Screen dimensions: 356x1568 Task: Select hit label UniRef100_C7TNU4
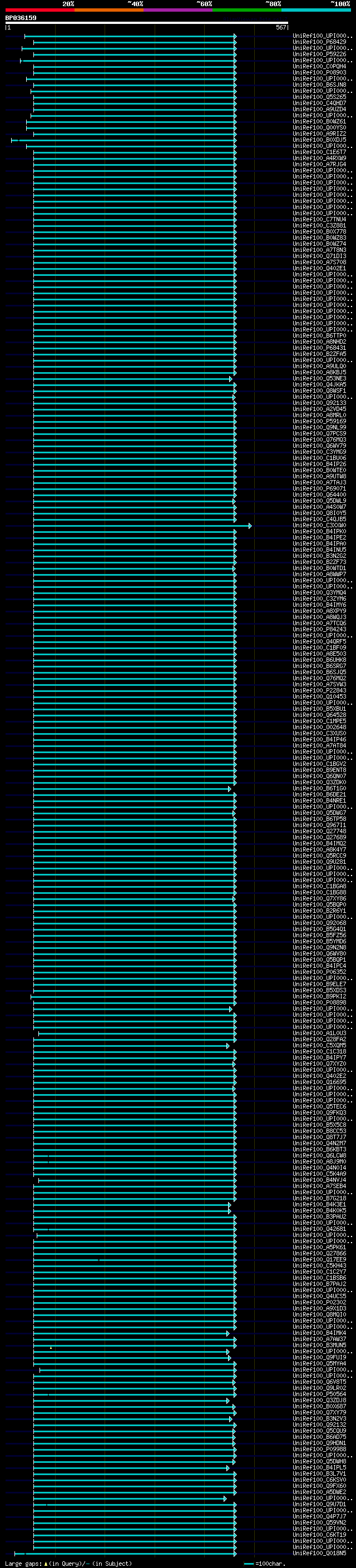click(319, 219)
